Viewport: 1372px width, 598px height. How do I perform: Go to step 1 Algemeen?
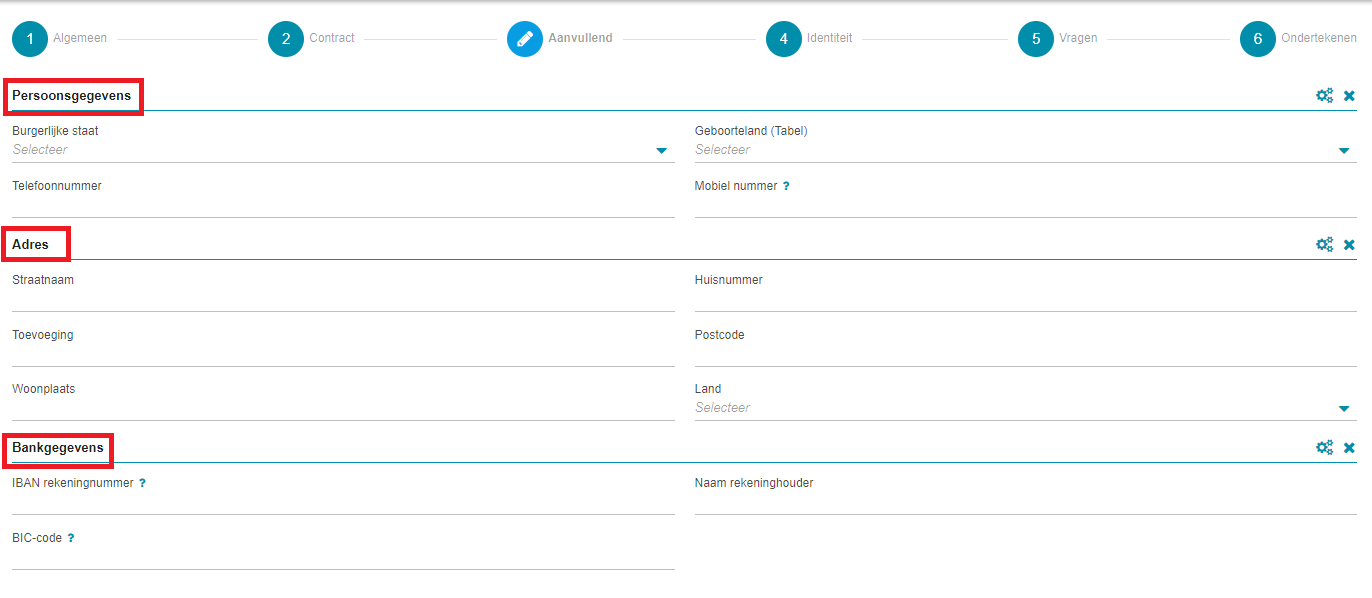(30, 39)
